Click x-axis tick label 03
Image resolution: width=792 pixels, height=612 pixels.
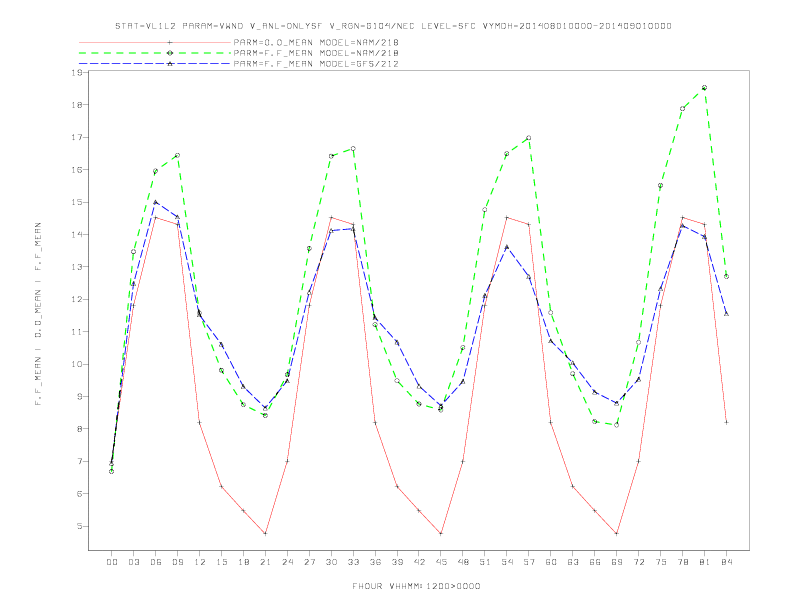[x=133, y=562]
